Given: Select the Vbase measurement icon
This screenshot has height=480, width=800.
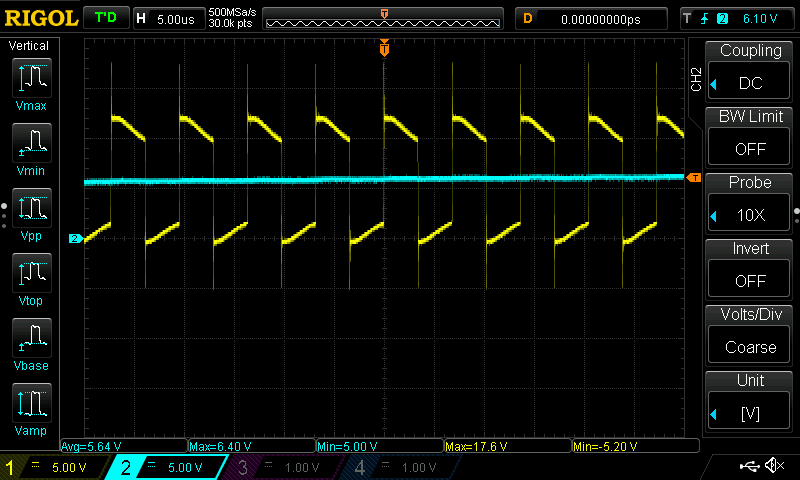Looking at the screenshot, I should click(32, 338).
